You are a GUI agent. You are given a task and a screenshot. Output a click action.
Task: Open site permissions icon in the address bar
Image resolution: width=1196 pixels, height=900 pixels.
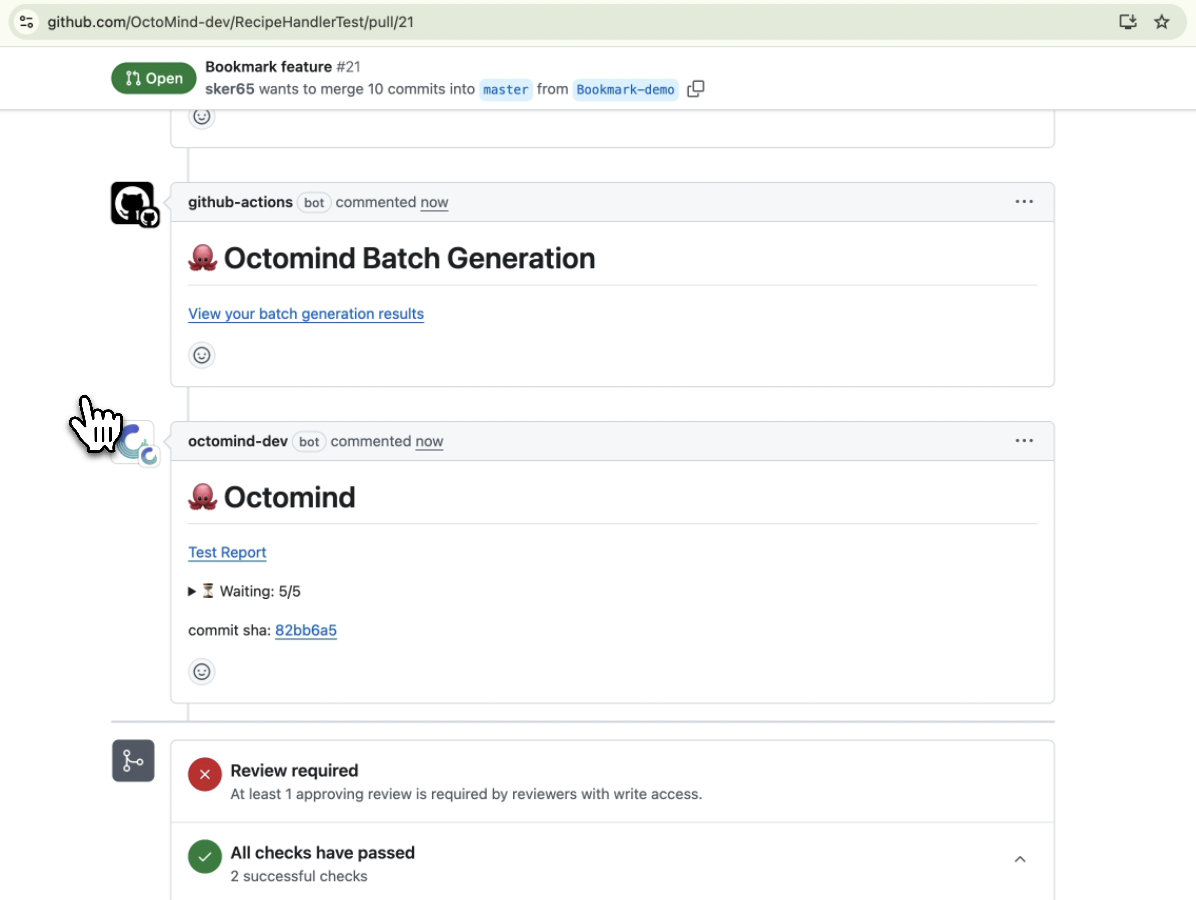(x=26, y=19)
